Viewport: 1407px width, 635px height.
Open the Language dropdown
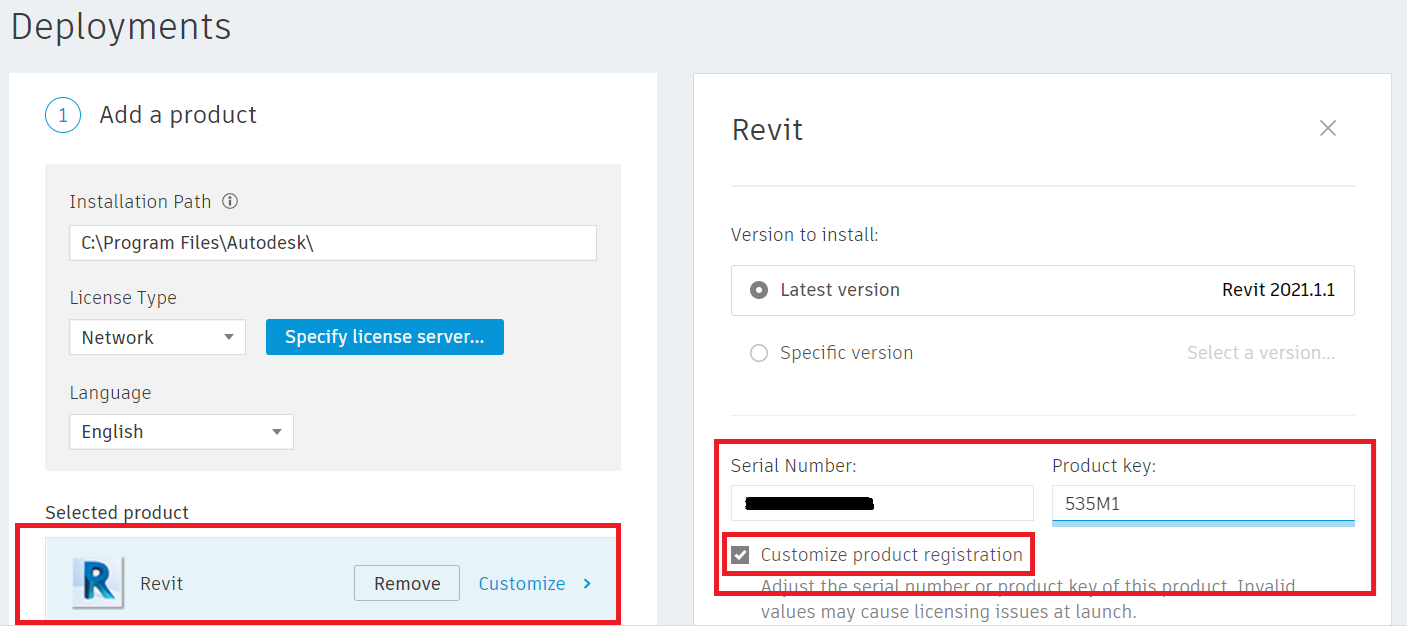coord(181,432)
